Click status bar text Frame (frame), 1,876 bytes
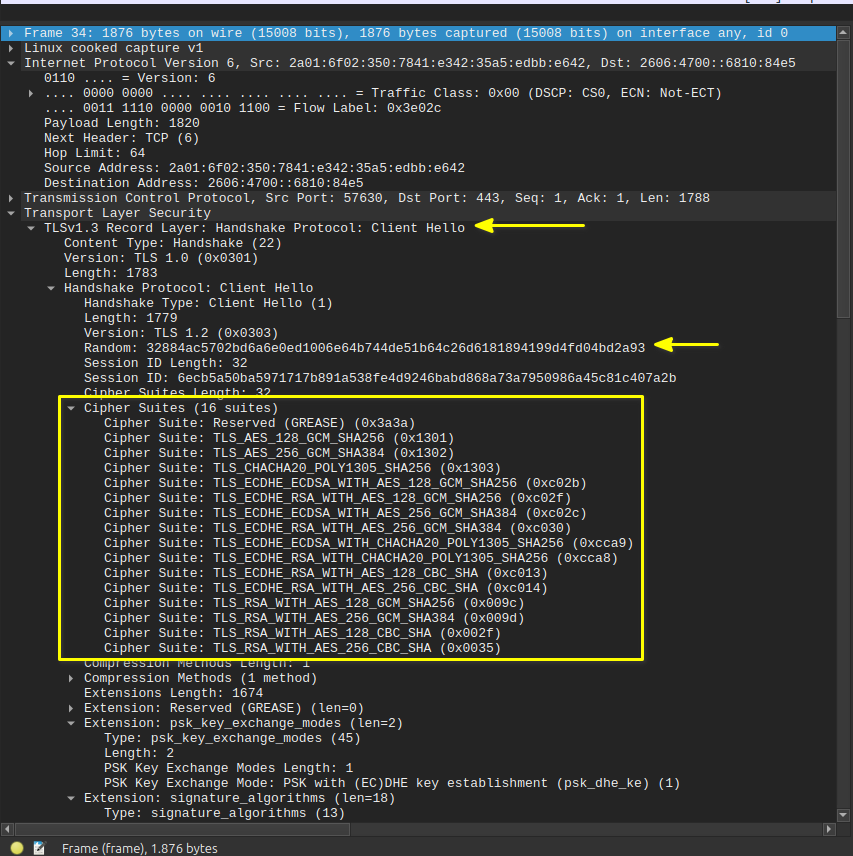 point(140,848)
